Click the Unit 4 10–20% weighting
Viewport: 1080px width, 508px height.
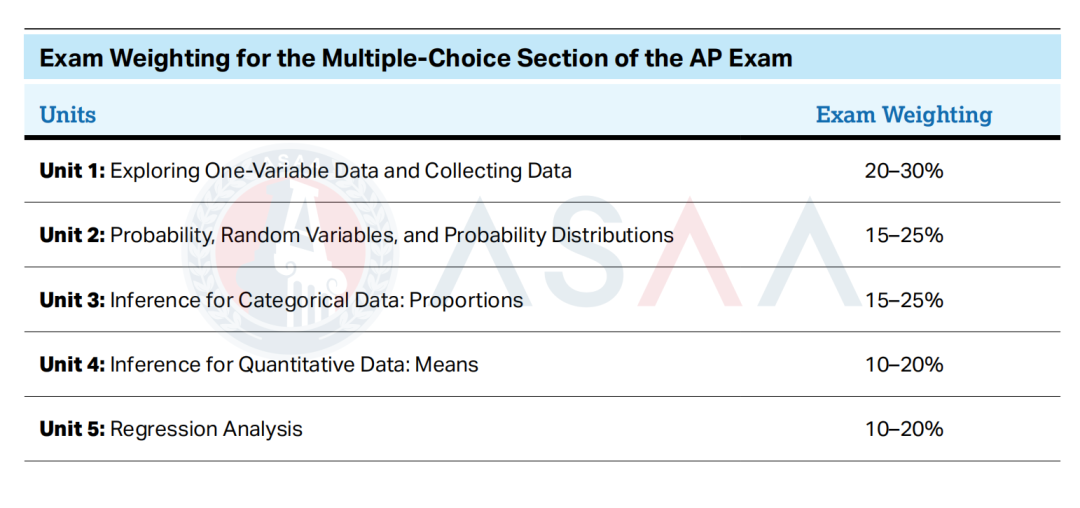coord(904,364)
